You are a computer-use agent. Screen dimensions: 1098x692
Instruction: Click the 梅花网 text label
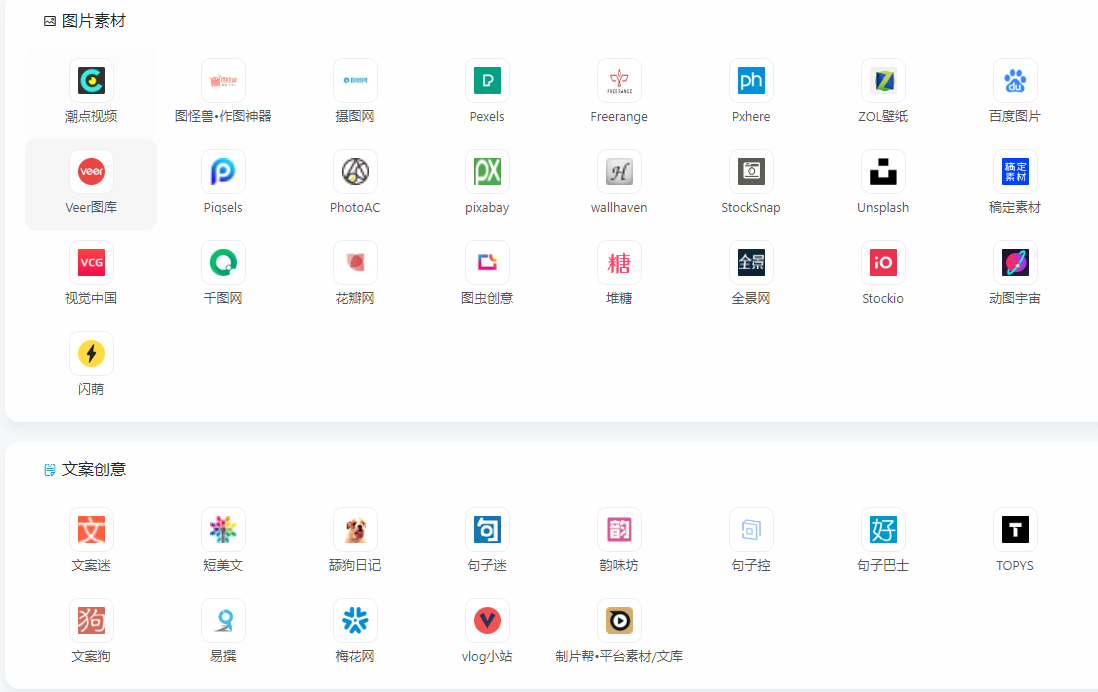355,656
